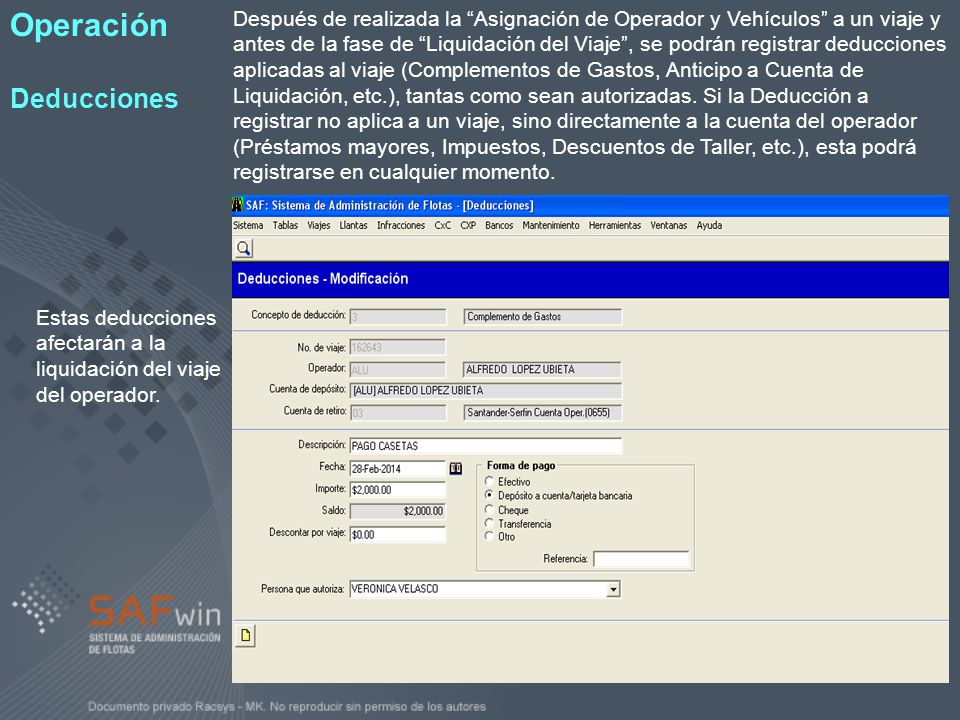The image size is (960, 720).
Task: Open the Ayuda menu
Action: point(709,225)
